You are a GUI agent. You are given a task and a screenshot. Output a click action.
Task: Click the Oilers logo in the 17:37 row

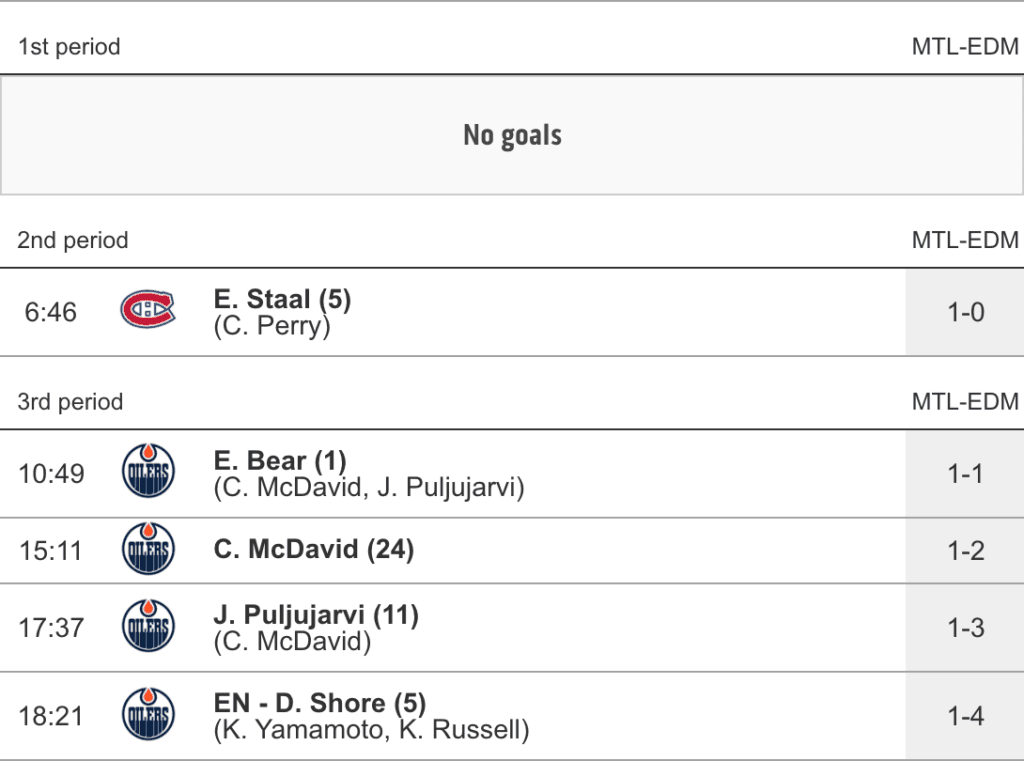147,627
